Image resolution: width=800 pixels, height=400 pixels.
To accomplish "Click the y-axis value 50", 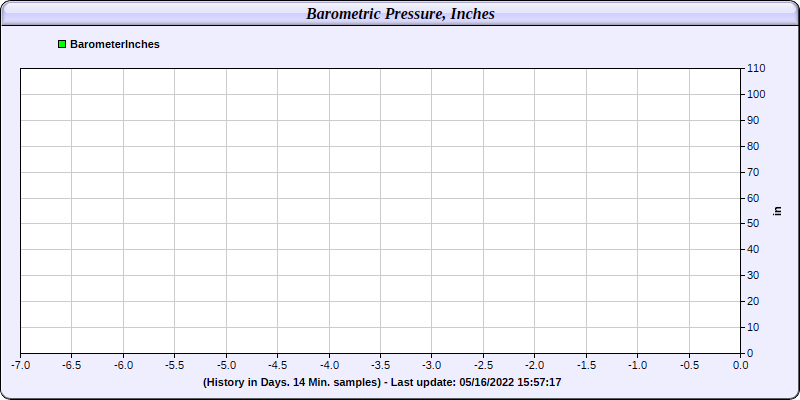I will [x=754, y=223].
